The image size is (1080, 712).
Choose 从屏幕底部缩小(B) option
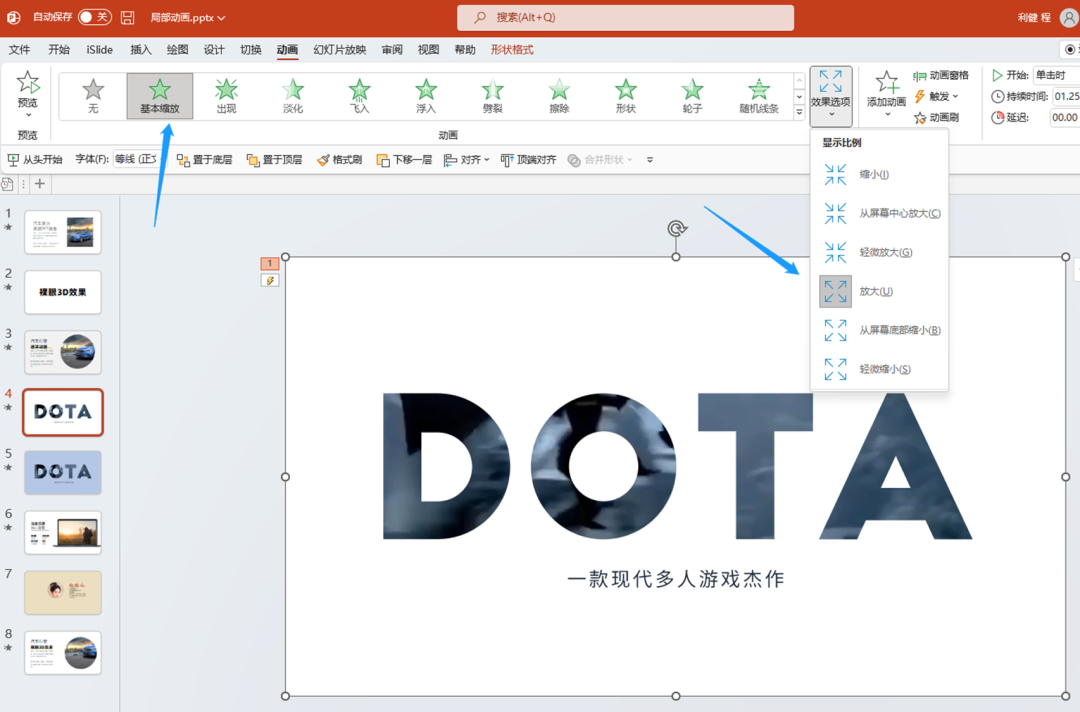click(880, 331)
